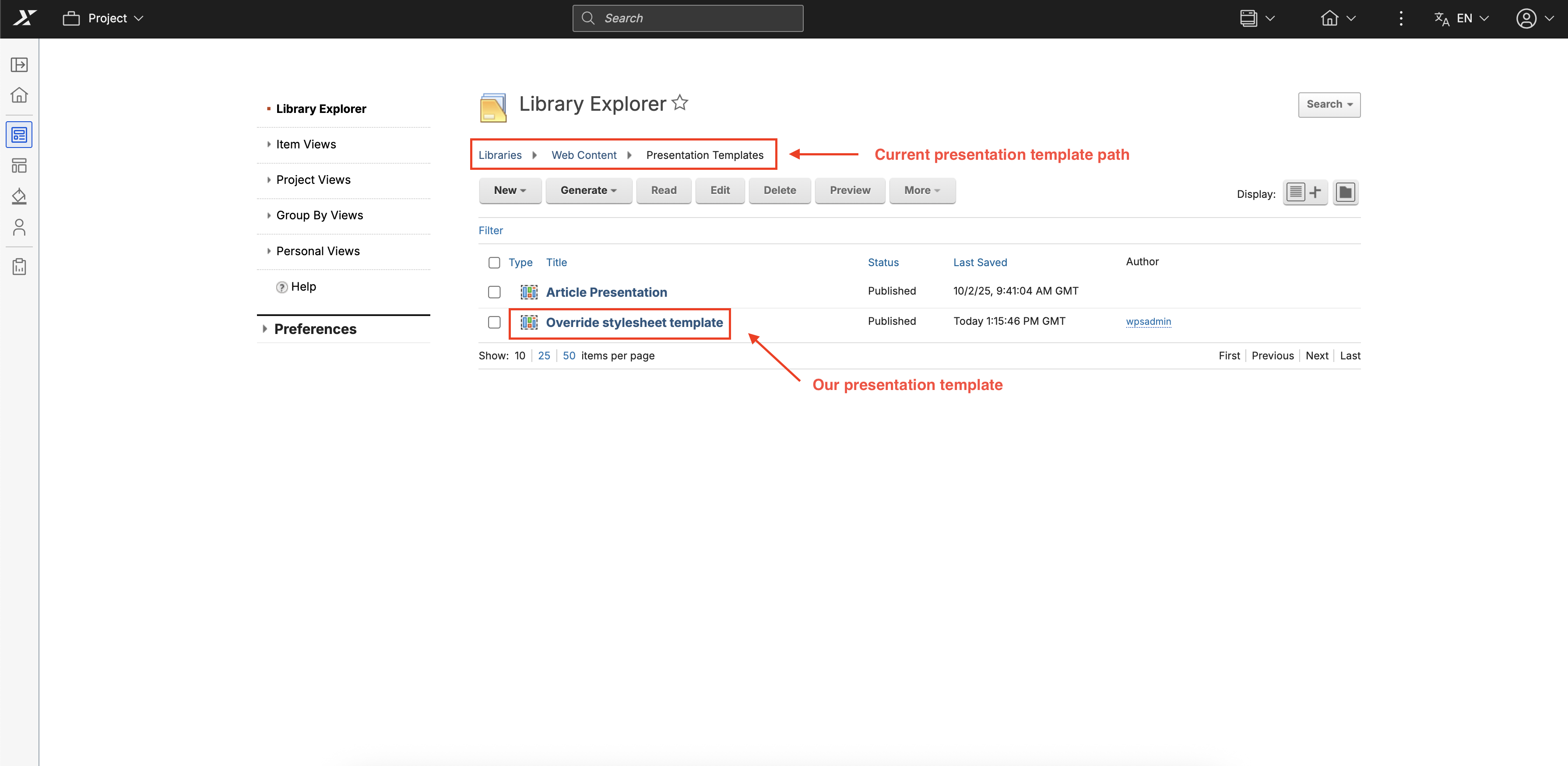Check the Article Presentation row checkbox

(x=494, y=292)
